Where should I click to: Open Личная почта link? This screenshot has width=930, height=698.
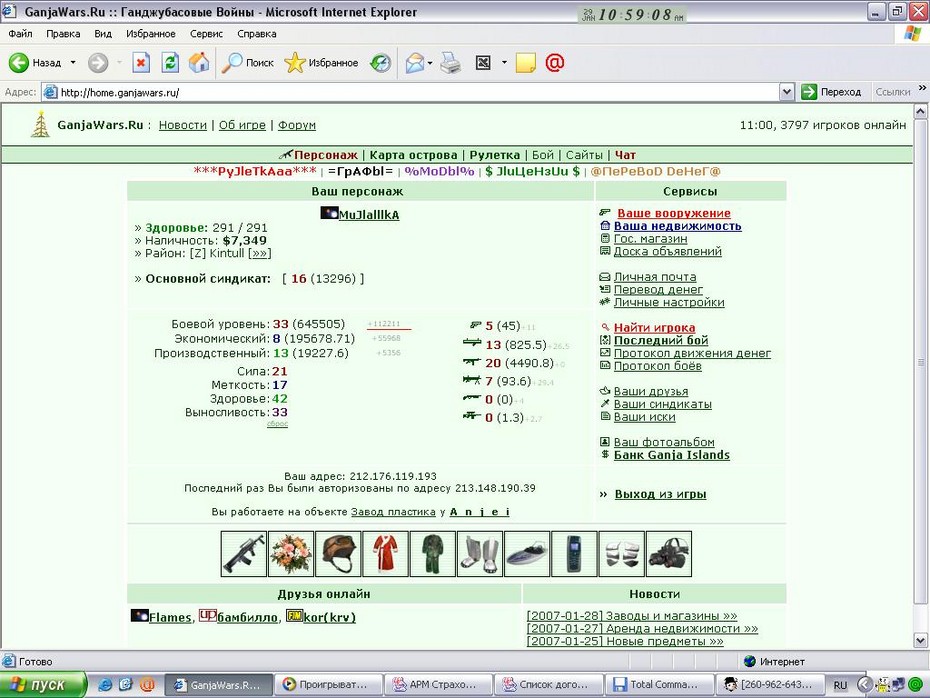click(x=655, y=277)
